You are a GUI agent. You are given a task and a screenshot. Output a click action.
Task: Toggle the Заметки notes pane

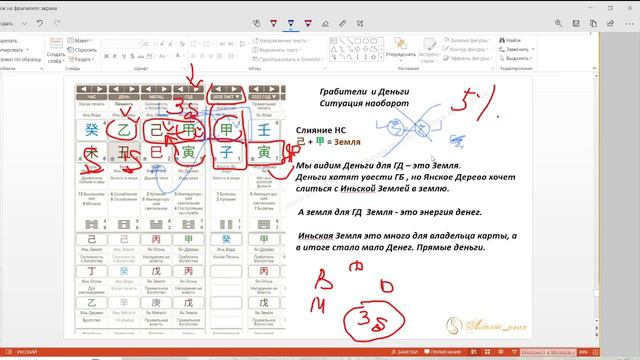pos(404,352)
